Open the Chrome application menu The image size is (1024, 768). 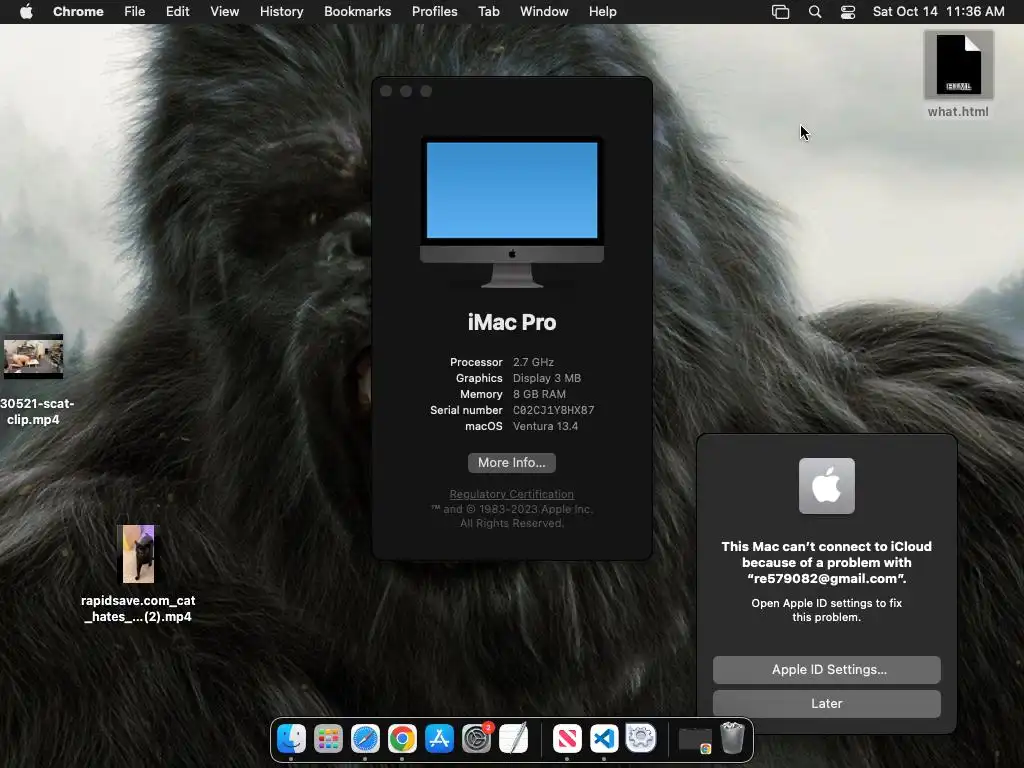click(x=78, y=11)
